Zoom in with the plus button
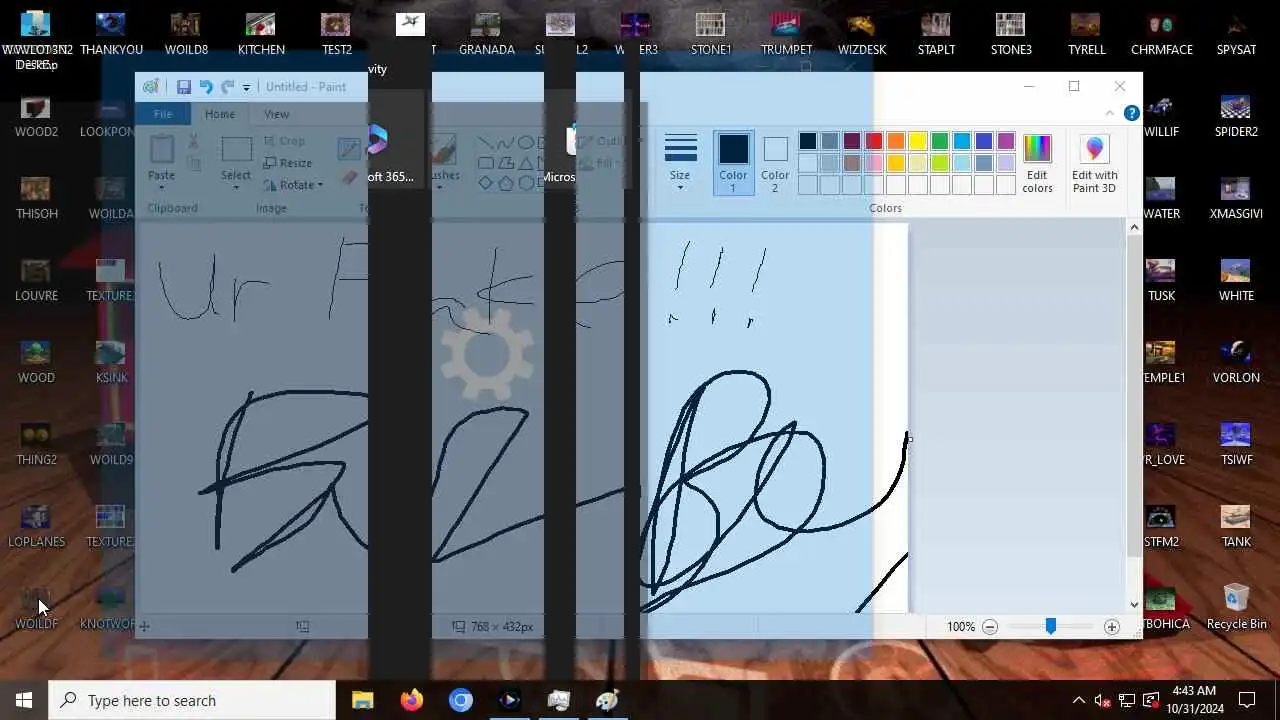1280x720 pixels. coord(1111,627)
